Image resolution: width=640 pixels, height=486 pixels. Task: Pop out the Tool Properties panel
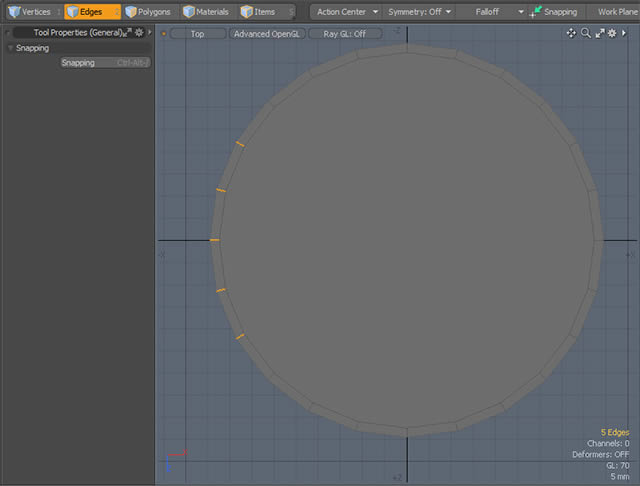pos(128,32)
